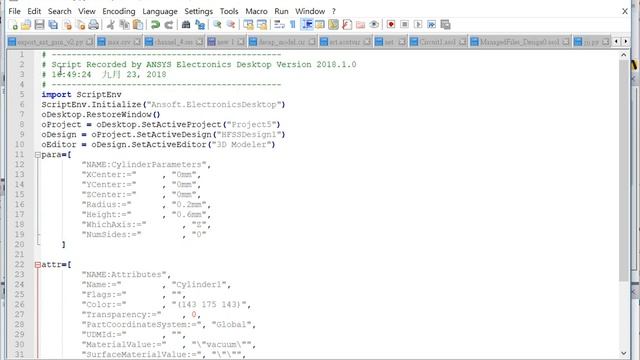The height and width of the screenshot is (360, 640).
Task: Paste from clipboard toolbar icon
Action: coord(138,25)
